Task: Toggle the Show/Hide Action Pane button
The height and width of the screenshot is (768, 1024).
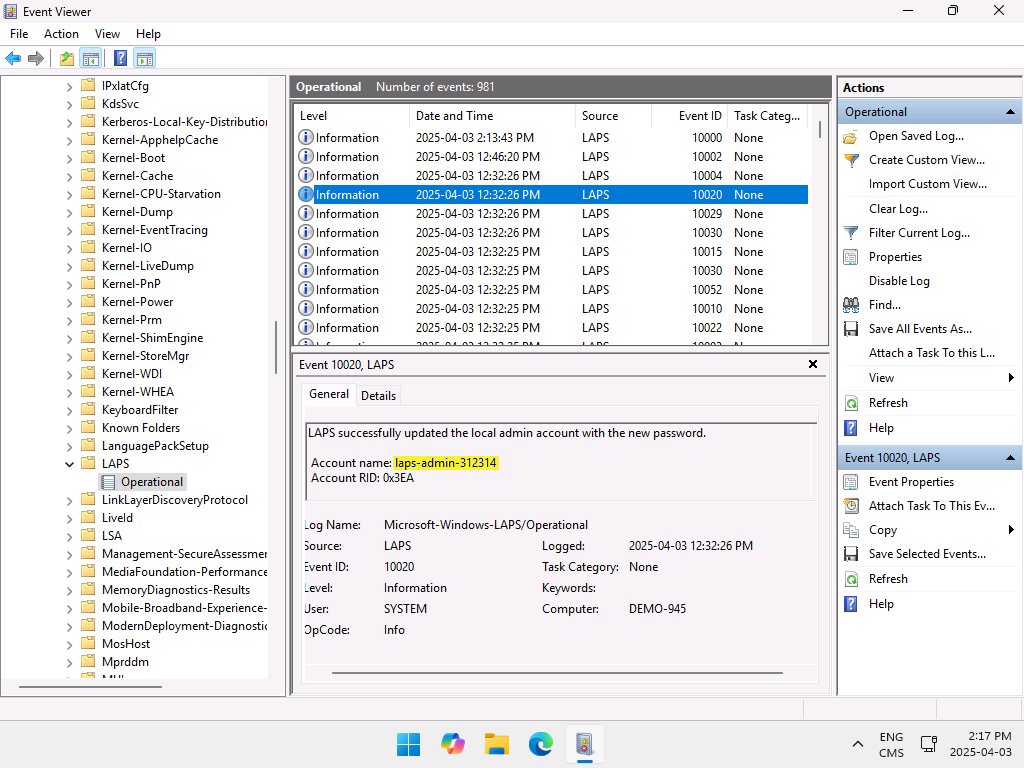Action: 144,58
